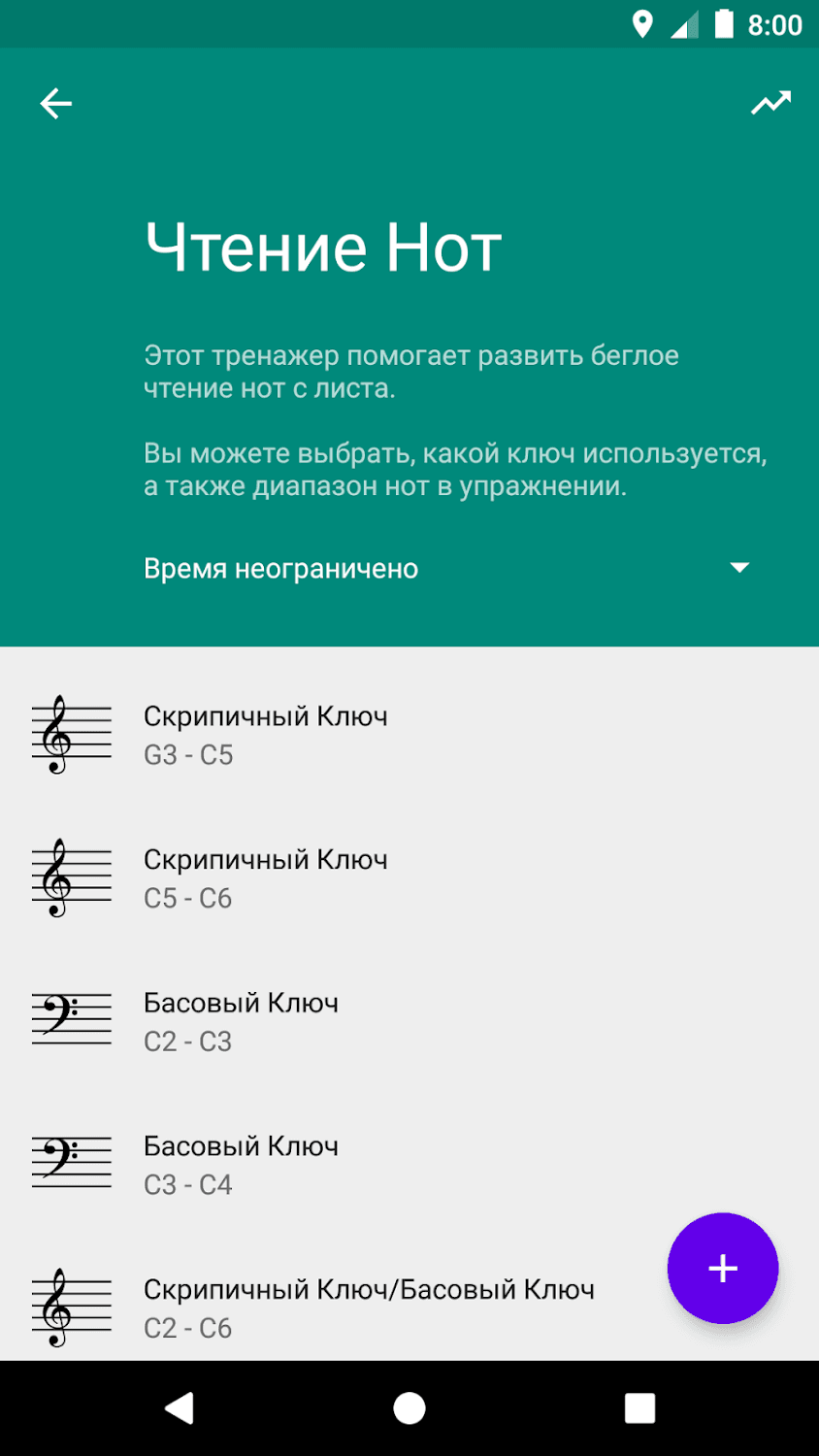Click bass clef icon for C3 - C4
Viewport: 819px width, 1456px height.
click(71, 1164)
